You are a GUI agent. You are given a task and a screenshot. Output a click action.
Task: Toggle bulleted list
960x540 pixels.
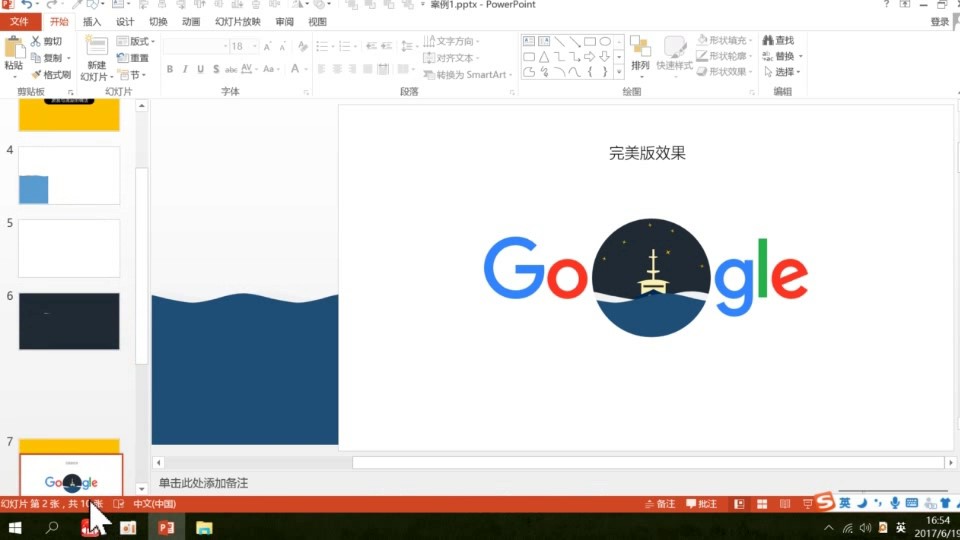[x=324, y=47]
